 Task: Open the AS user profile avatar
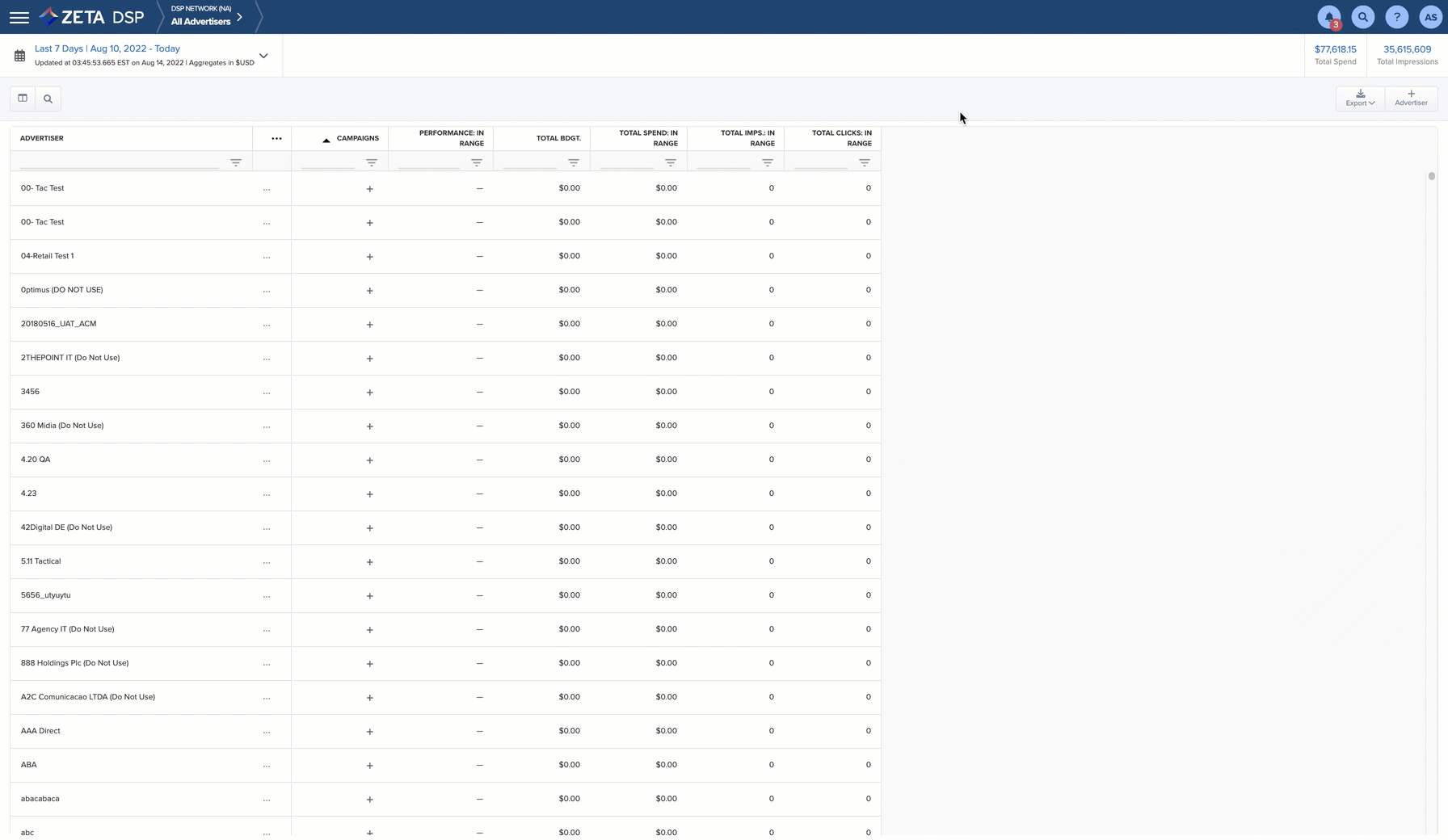pyautogui.click(x=1430, y=17)
